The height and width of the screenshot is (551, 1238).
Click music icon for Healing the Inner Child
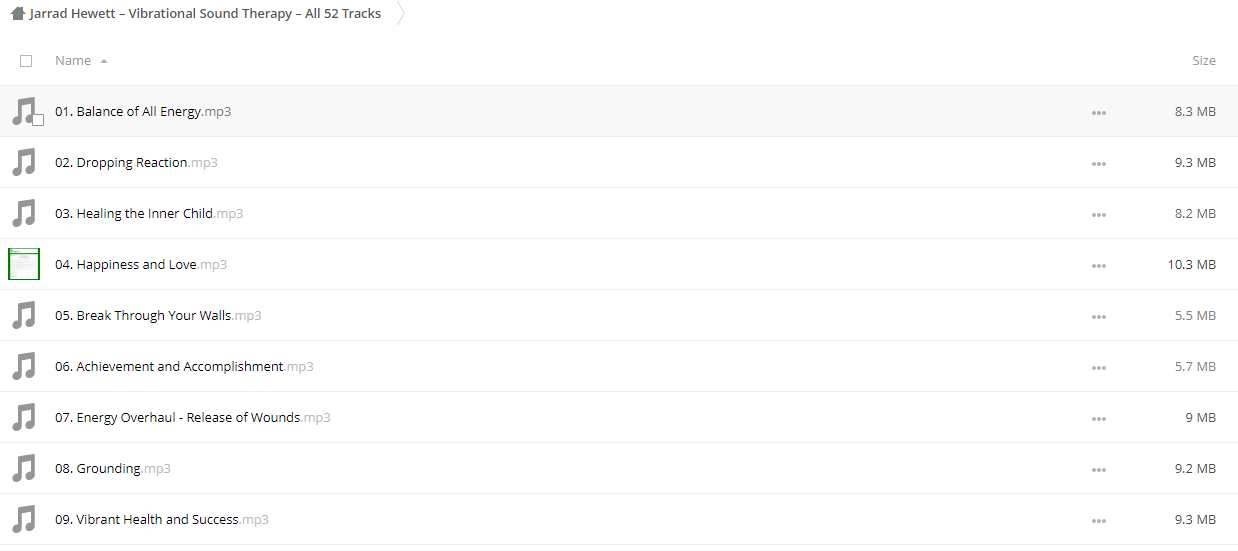tap(24, 213)
